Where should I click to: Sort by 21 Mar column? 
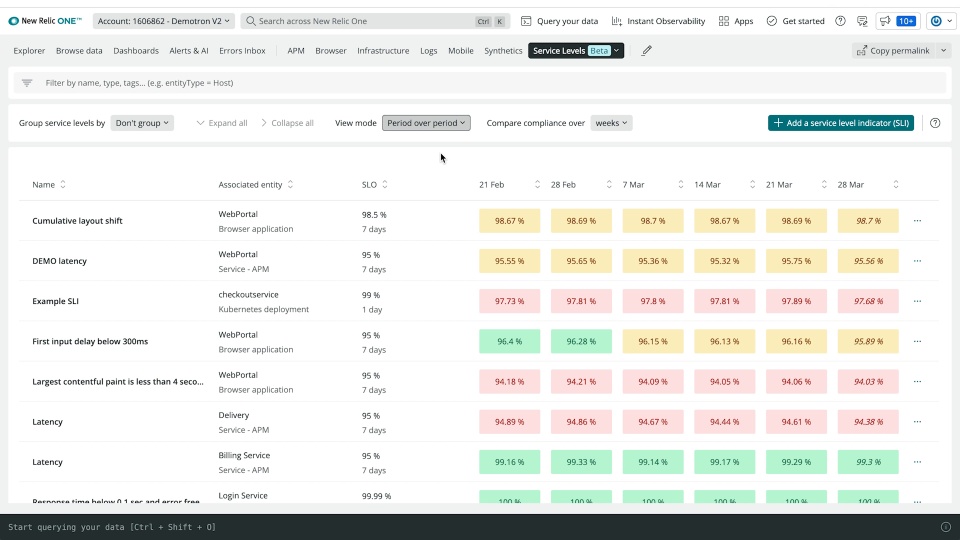824,184
